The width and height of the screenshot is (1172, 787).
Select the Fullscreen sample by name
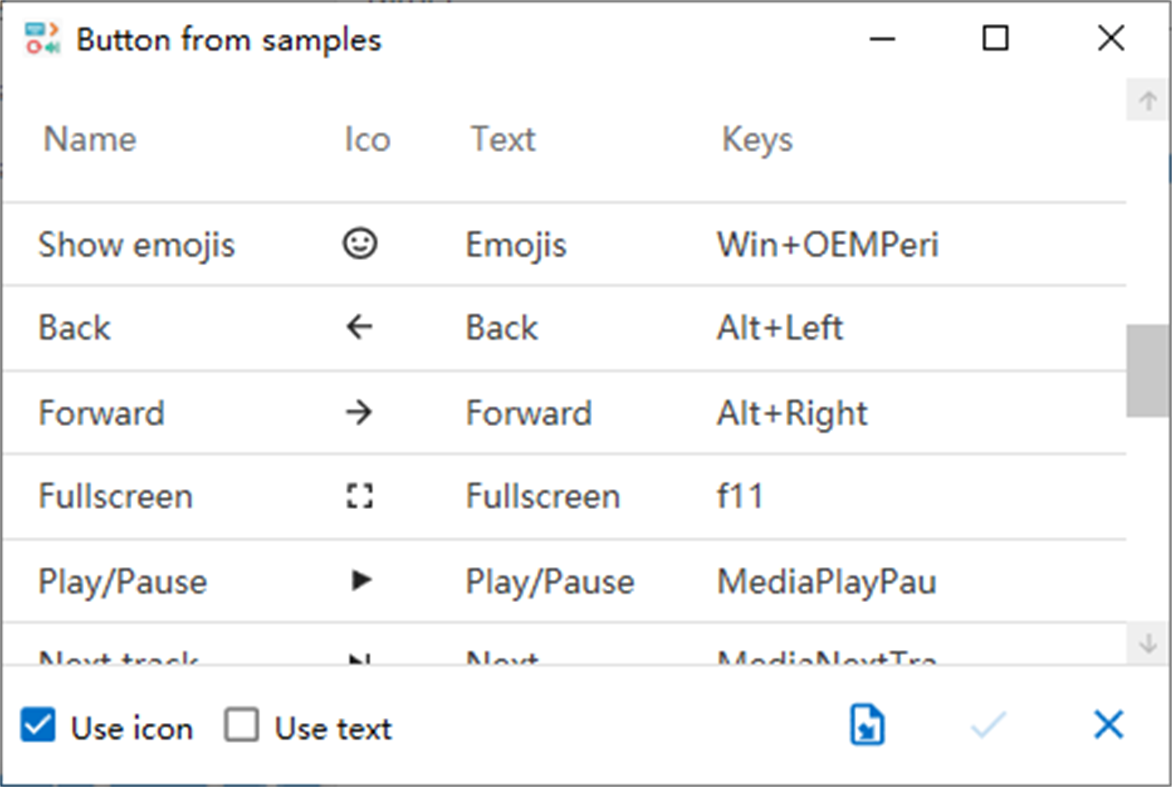coord(115,497)
